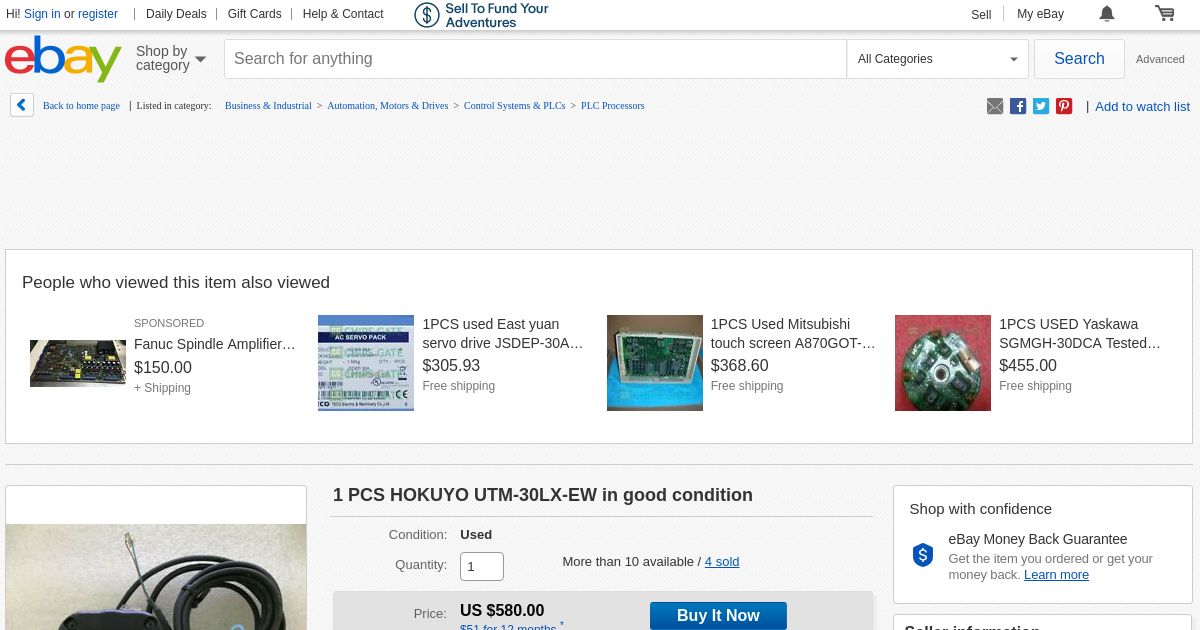1200x630 pixels.
Task: Click the Buy It Now button
Action: point(718,615)
